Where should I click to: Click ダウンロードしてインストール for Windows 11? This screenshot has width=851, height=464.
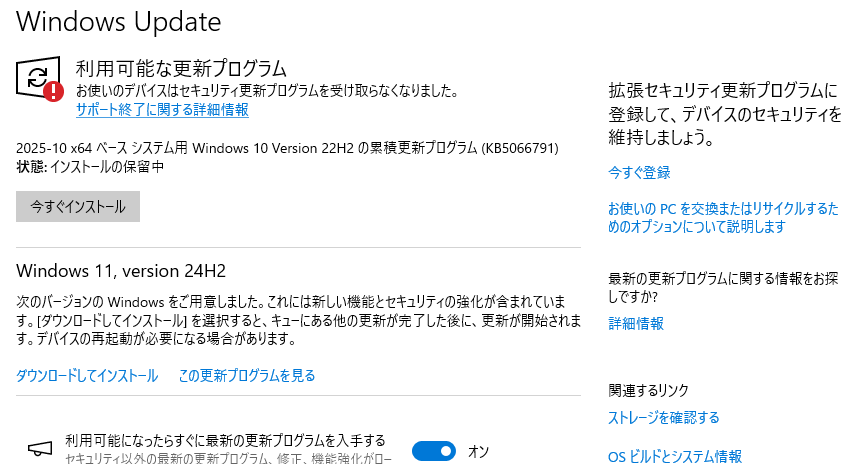coord(87,376)
